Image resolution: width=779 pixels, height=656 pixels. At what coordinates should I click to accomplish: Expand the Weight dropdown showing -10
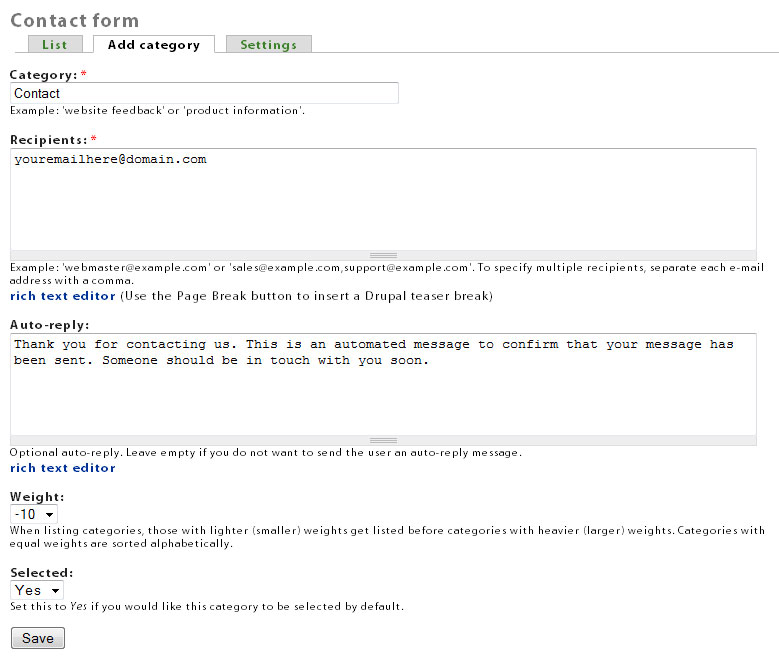pyautogui.click(x=33, y=514)
